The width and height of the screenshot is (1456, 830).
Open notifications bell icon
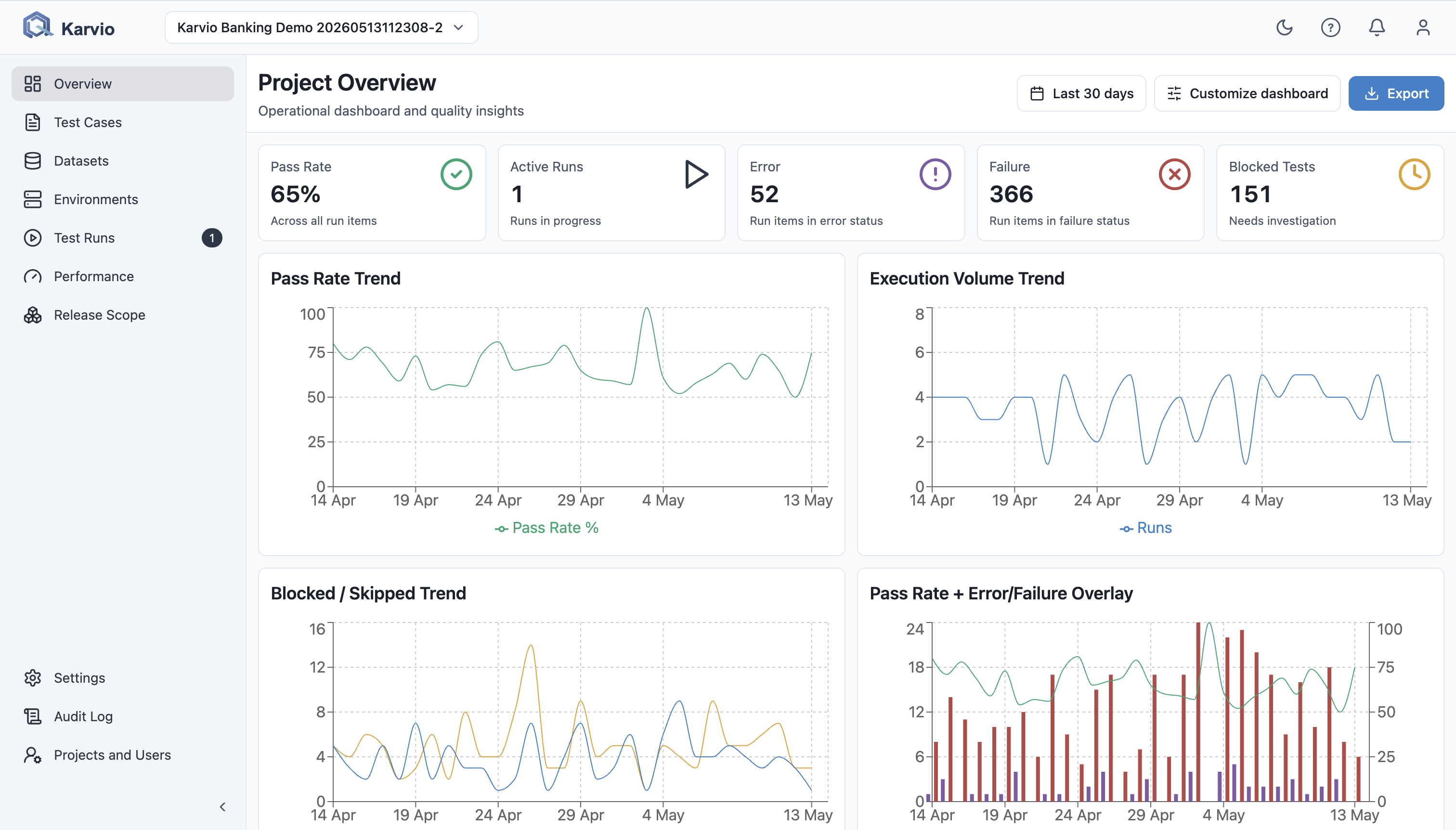pyautogui.click(x=1377, y=27)
